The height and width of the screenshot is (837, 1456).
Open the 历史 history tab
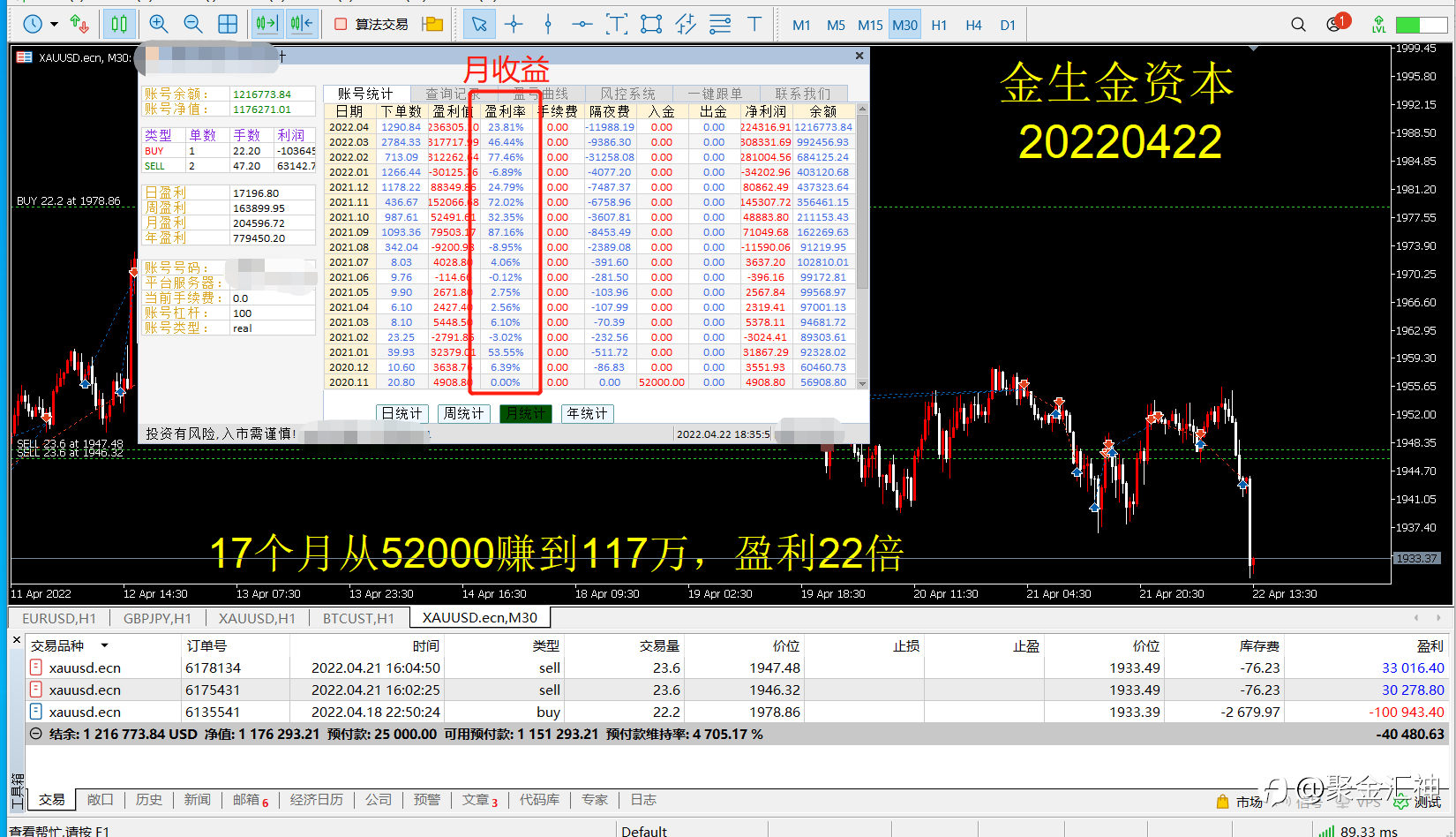(x=148, y=799)
